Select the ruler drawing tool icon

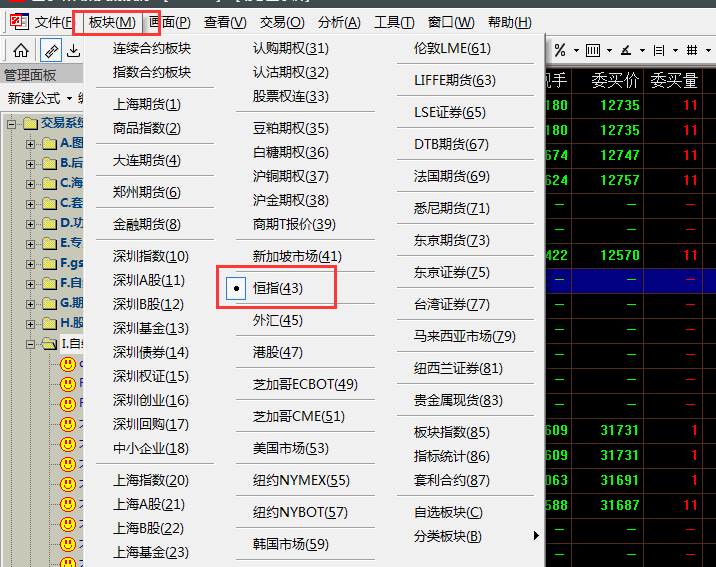[x=51, y=50]
